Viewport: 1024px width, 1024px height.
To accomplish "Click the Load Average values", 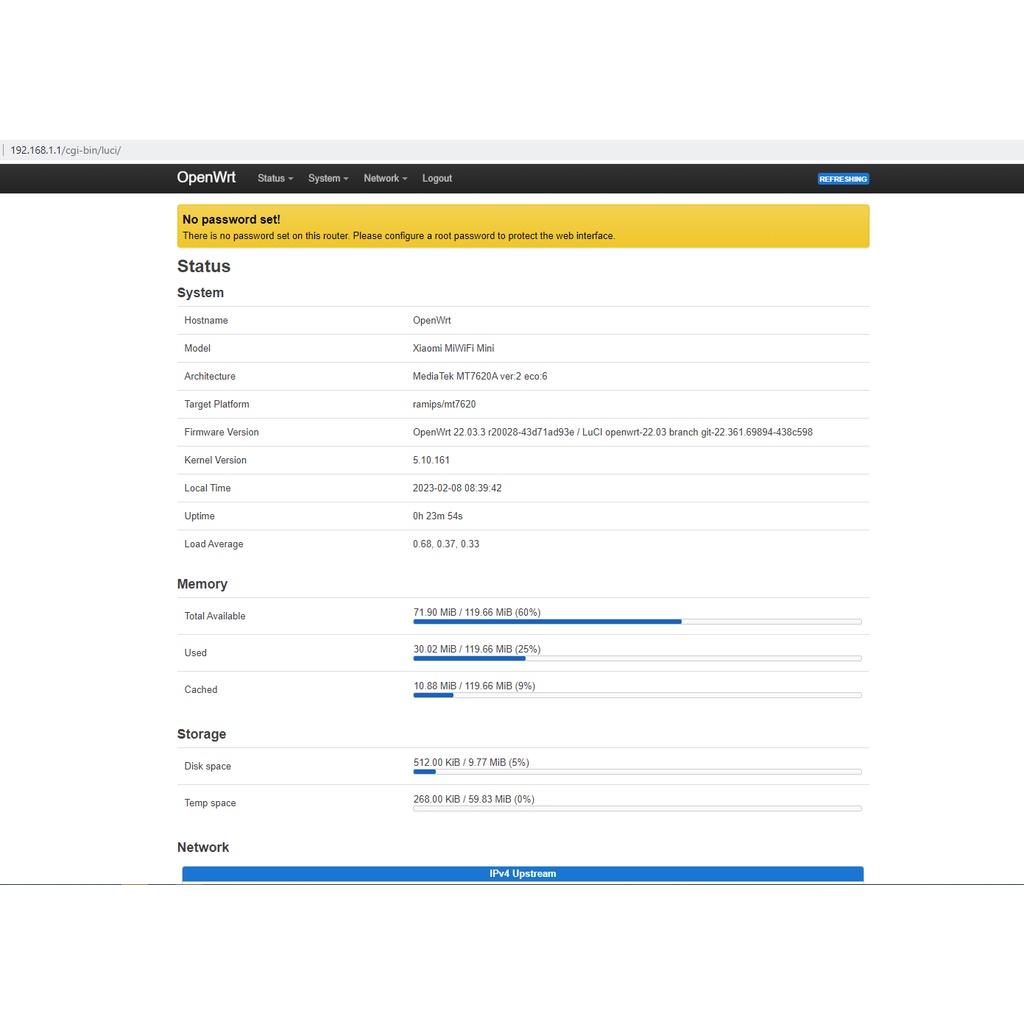I will [446, 544].
